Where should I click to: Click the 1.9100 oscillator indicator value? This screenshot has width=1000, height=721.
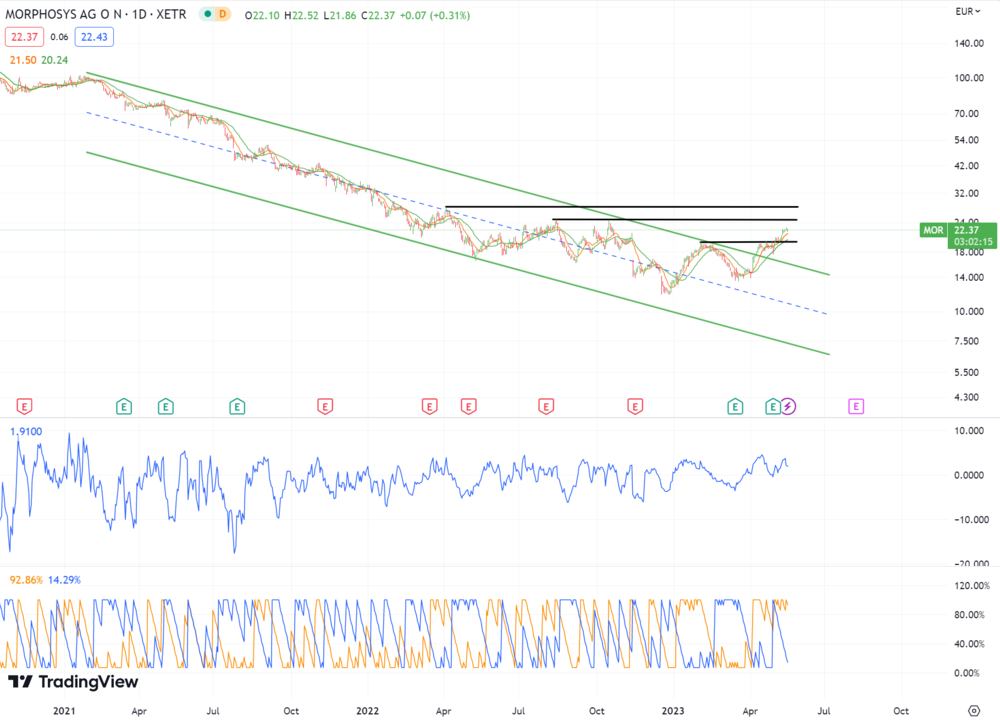pyautogui.click(x=26, y=432)
